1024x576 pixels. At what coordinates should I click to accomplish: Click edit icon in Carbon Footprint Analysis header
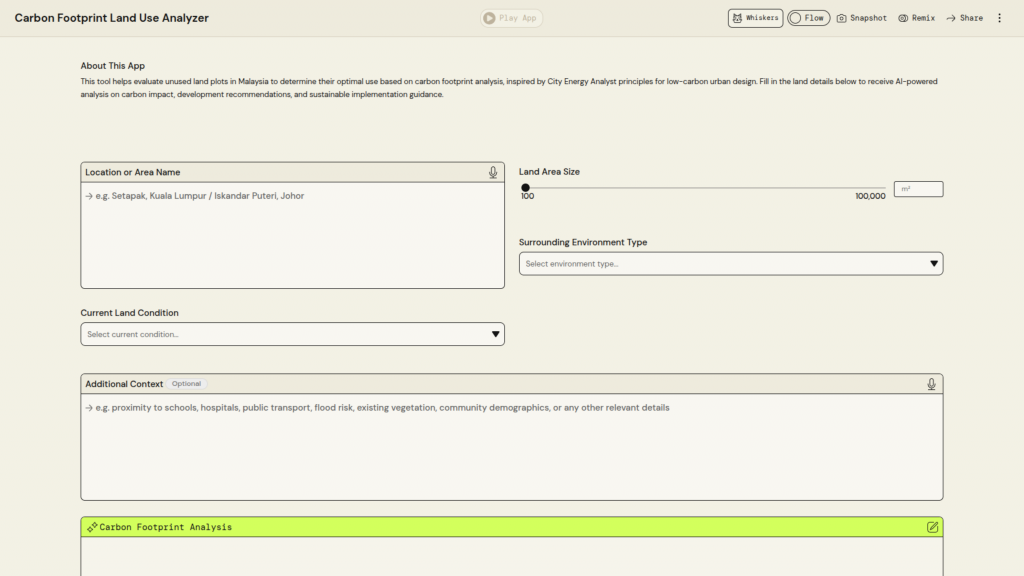click(x=932, y=527)
